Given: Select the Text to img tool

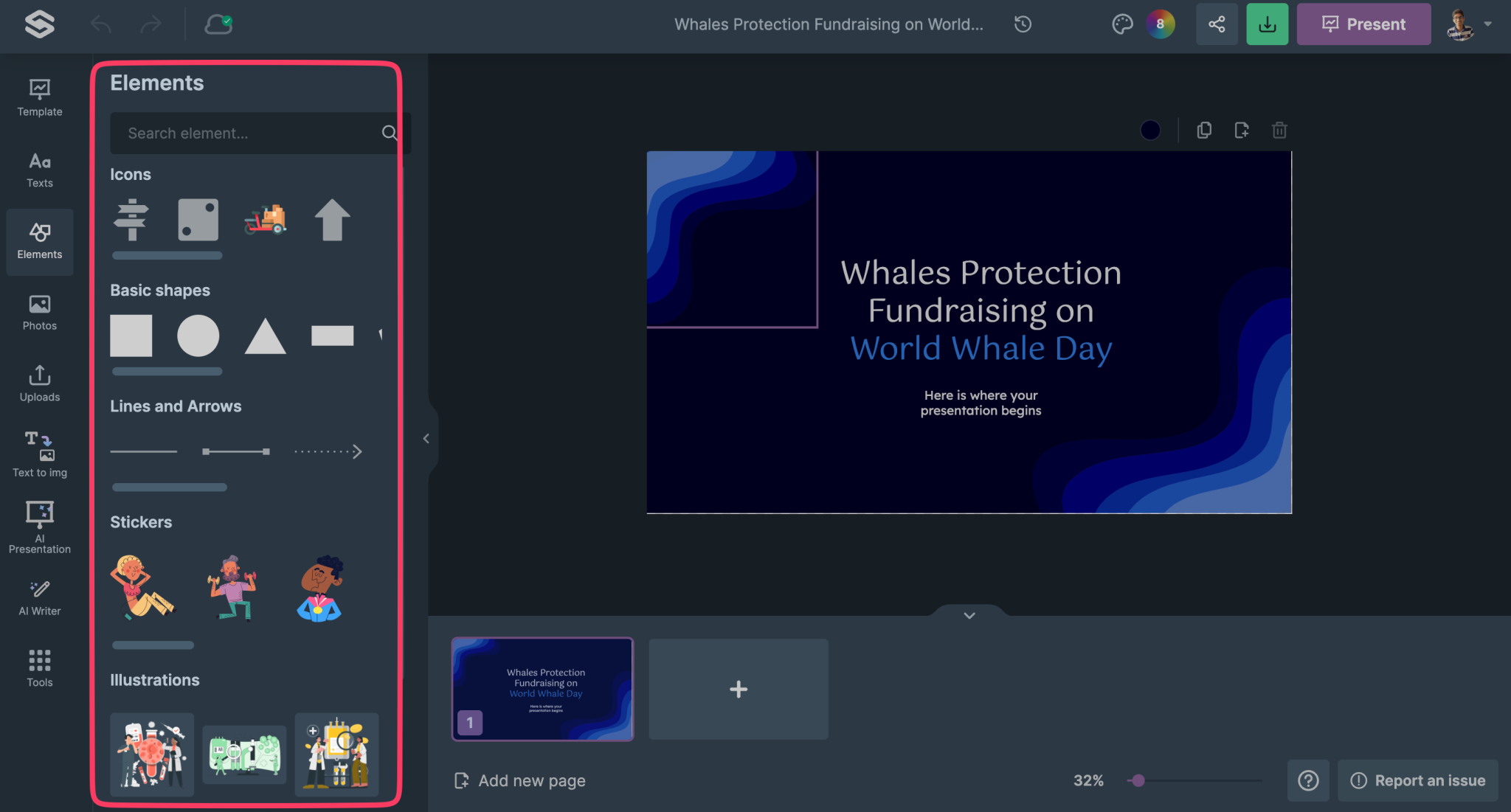Looking at the screenshot, I should point(39,454).
